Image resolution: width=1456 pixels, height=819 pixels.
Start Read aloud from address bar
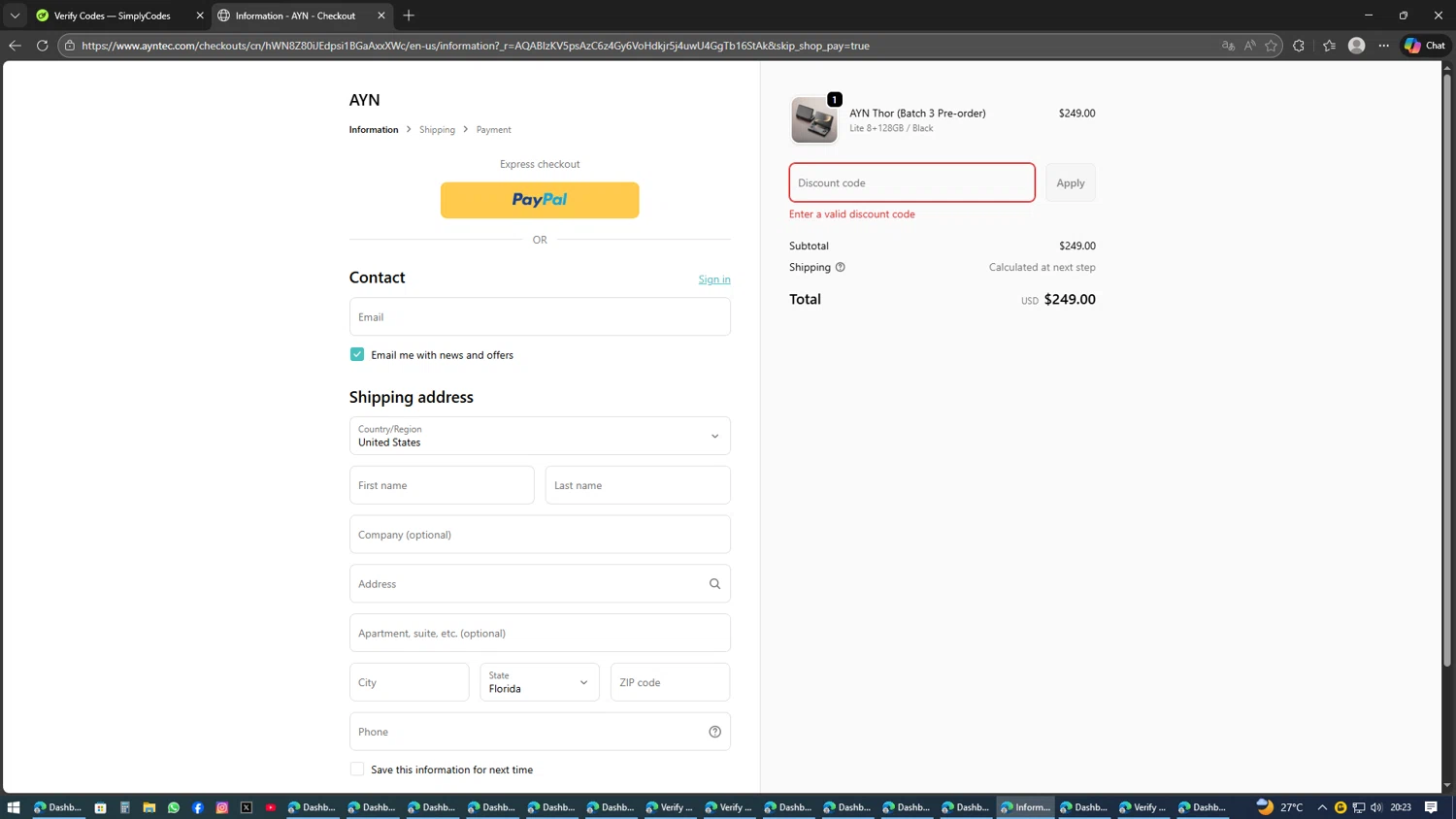pyautogui.click(x=1249, y=46)
